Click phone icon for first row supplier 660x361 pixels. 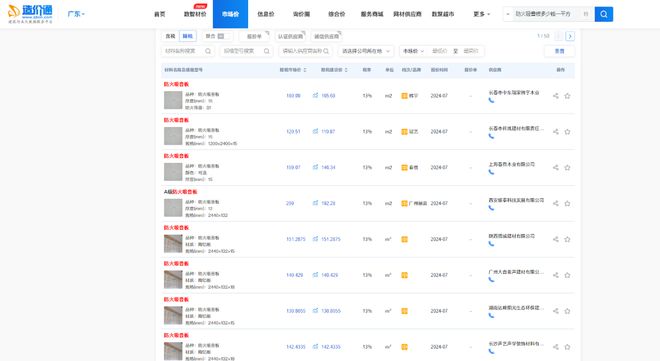[491, 100]
